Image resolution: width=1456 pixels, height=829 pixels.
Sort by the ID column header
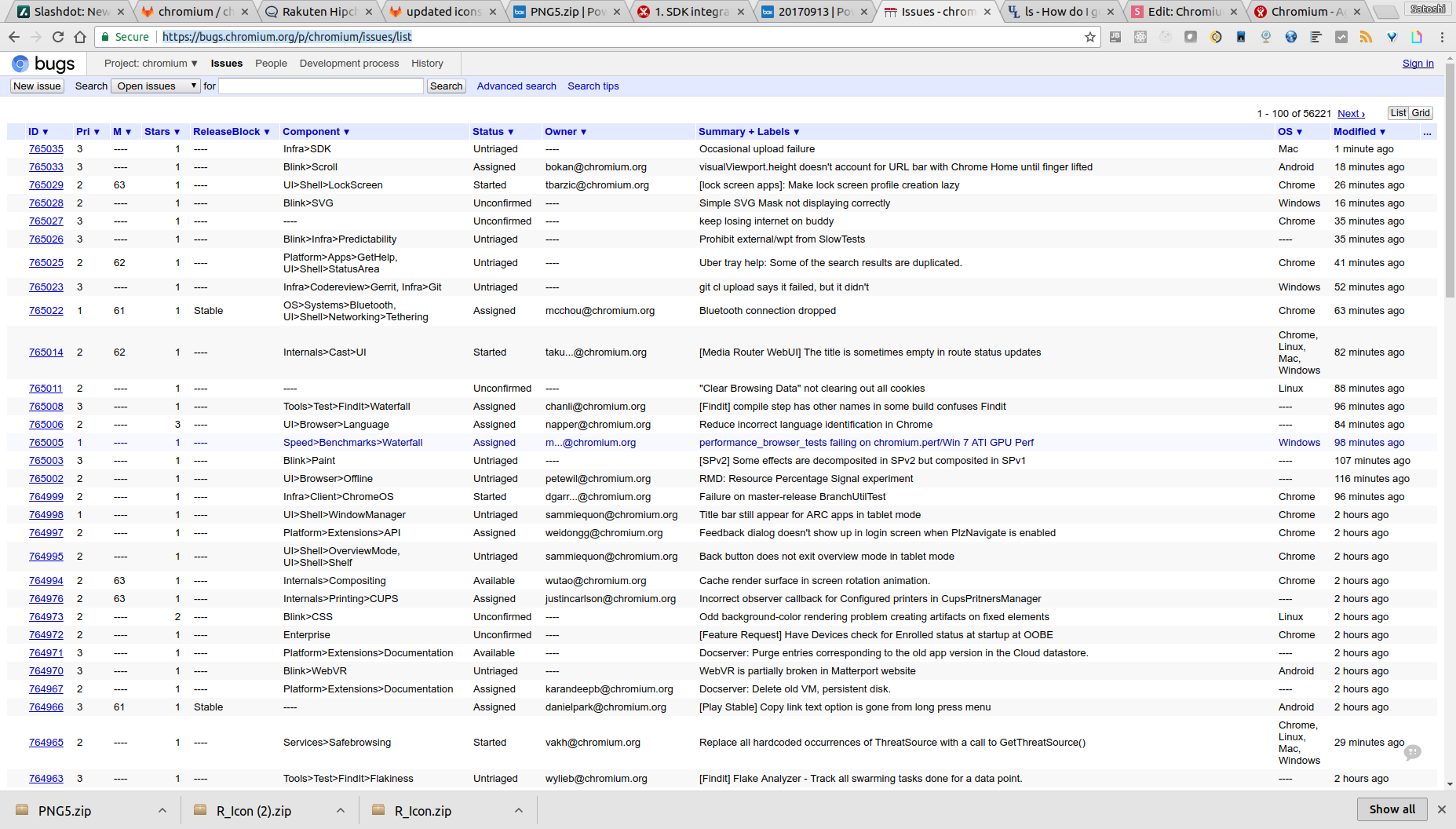coord(38,132)
